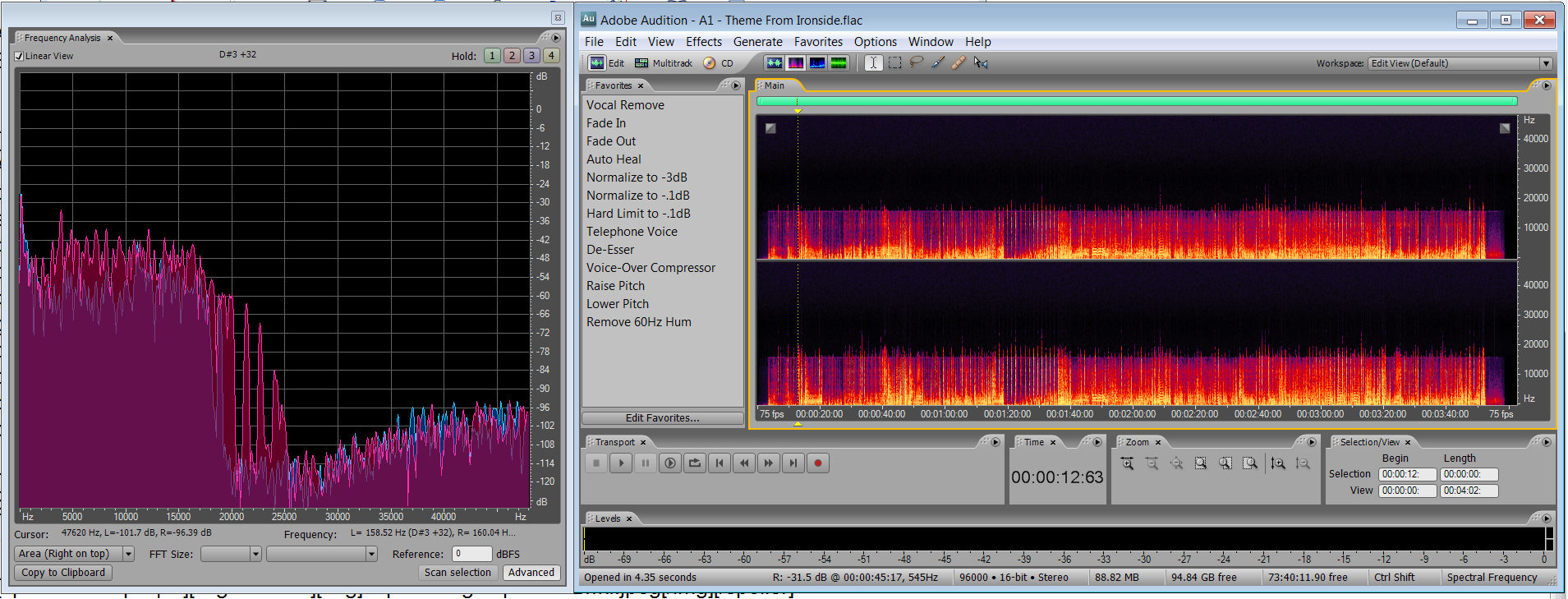The width and height of the screenshot is (1568, 599).
Task: Toggle Hold button 3
Action: click(x=531, y=55)
